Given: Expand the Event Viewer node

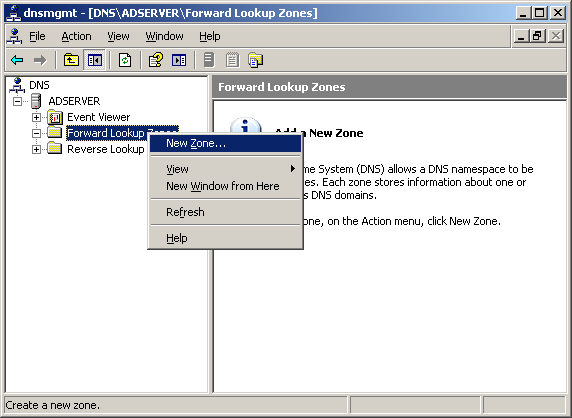Looking at the screenshot, I should click(x=36, y=117).
